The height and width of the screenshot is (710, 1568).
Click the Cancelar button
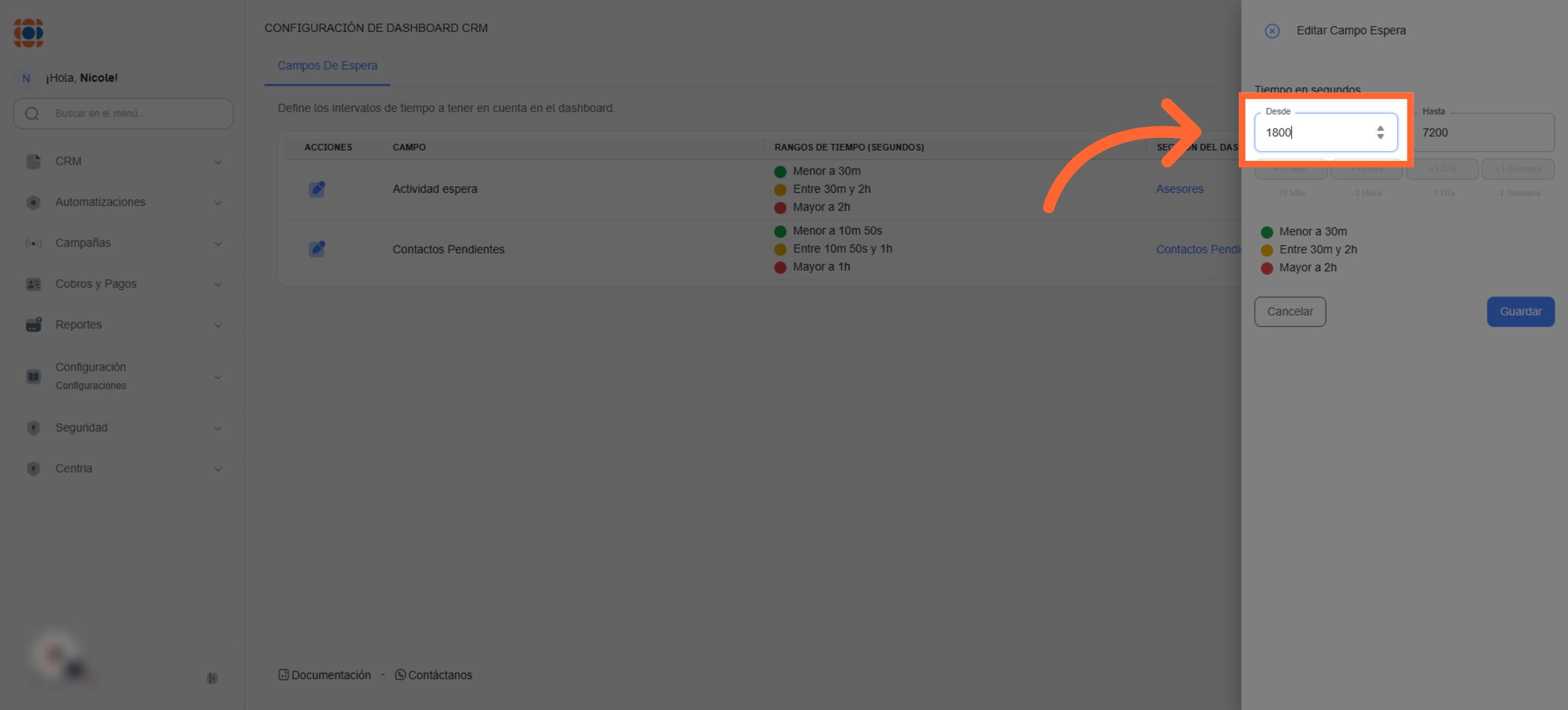(x=1290, y=312)
